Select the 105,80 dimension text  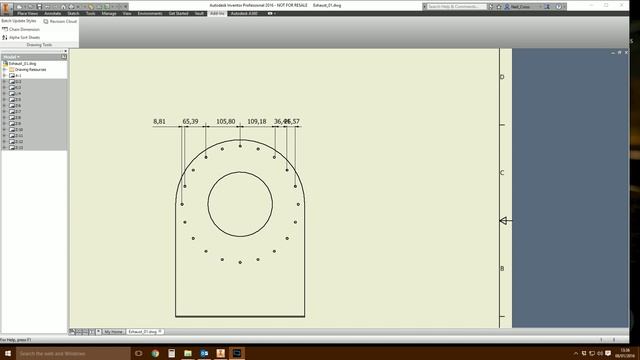[x=226, y=121]
